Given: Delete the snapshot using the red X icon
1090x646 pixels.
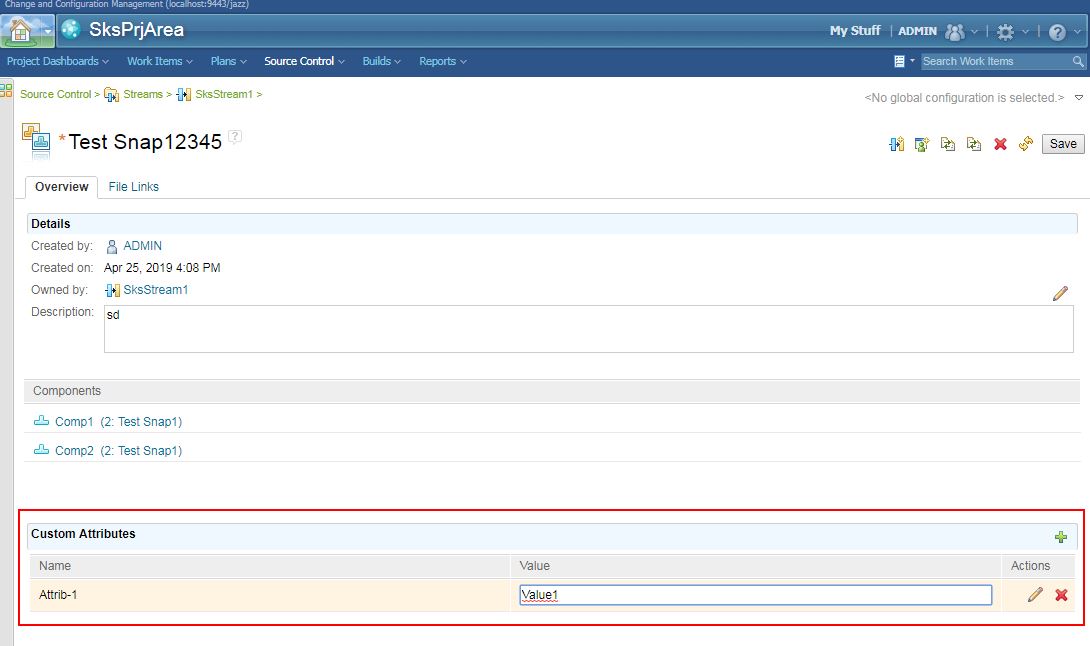Looking at the screenshot, I should pos(999,143).
